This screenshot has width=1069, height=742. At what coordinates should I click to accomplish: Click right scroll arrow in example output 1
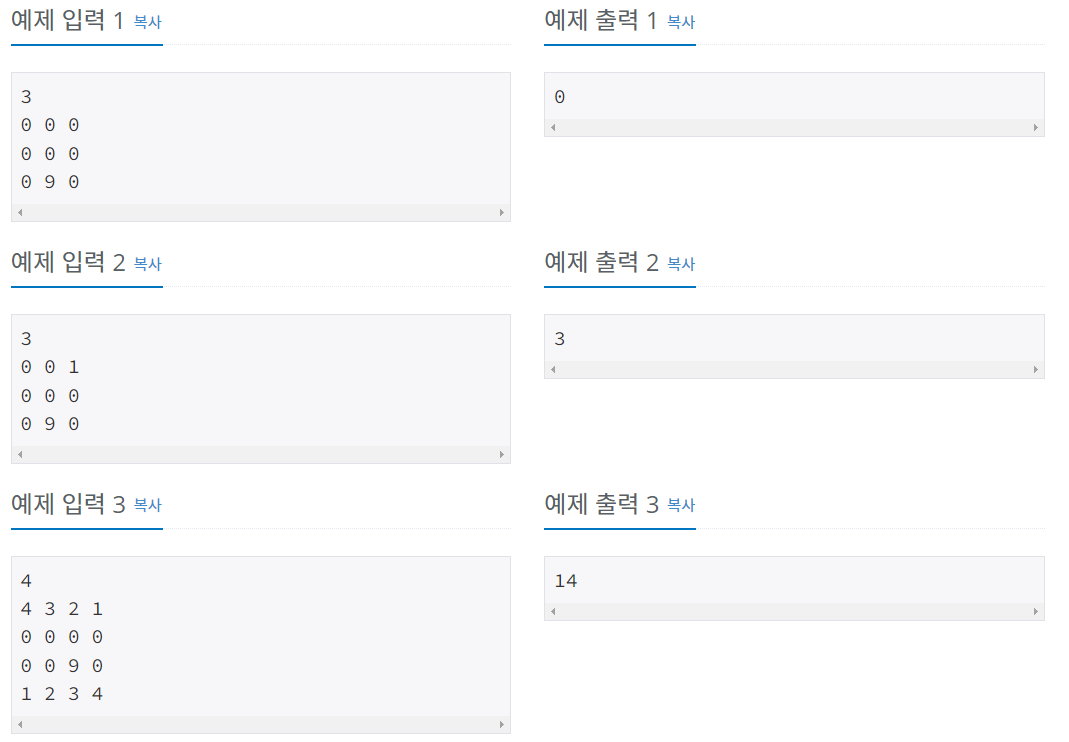click(1036, 128)
